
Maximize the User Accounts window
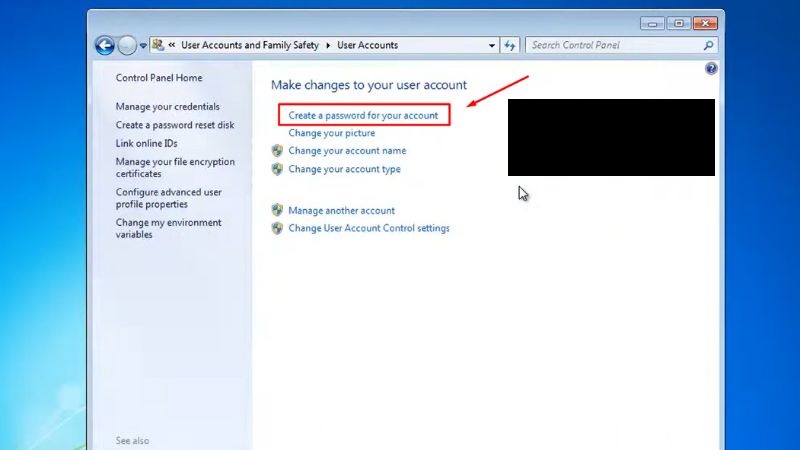(x=679, y=23)
